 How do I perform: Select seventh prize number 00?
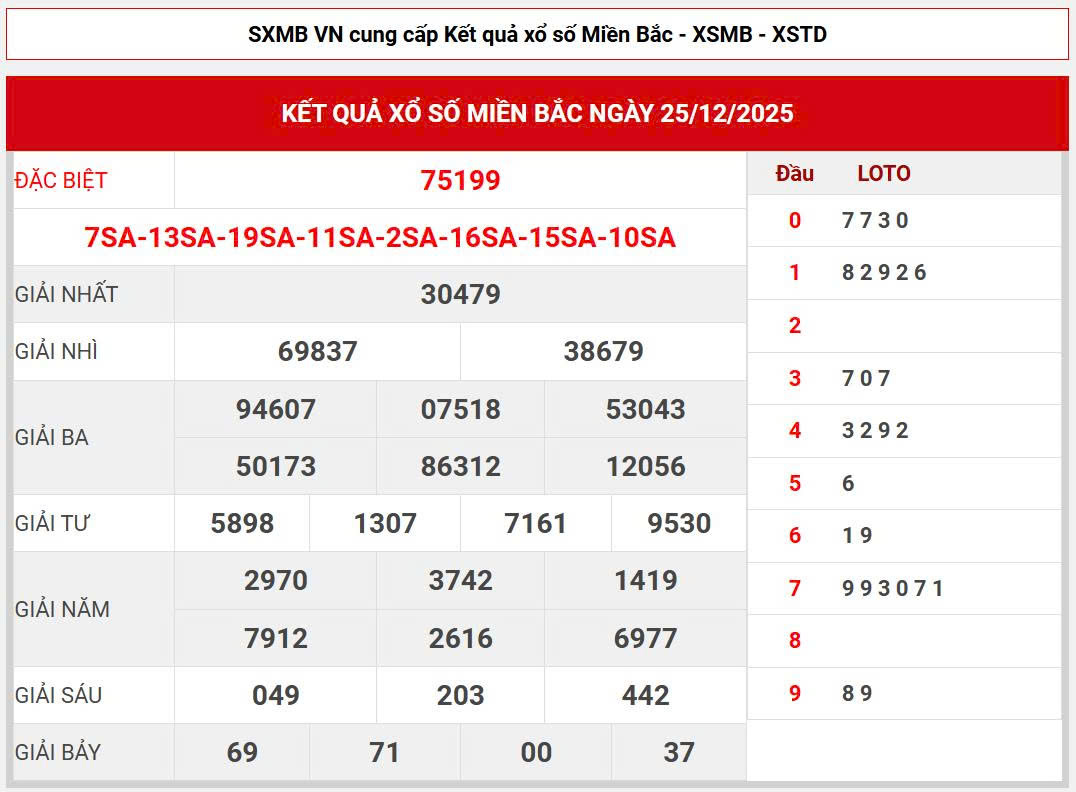tap(536, 752)
